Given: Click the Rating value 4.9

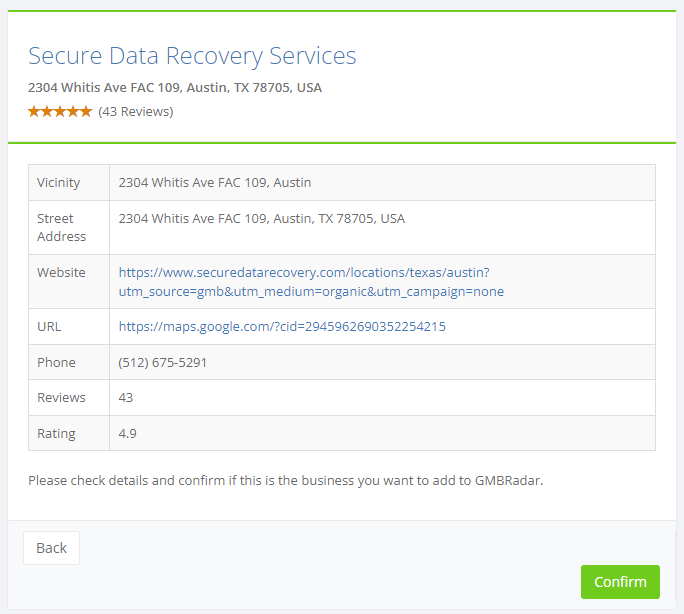Looking at the screenshot, I should pyautogui.click(x=127, y=433).
